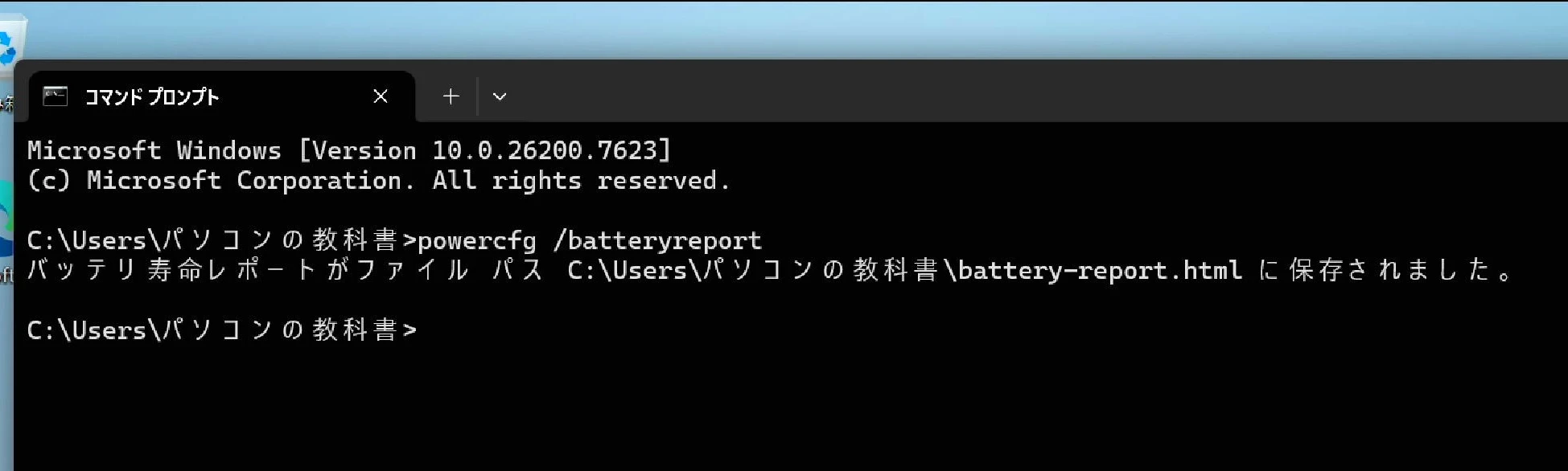Viewport: 1568px width, 471px height.
Task: Click the battery-report.html file name in output
Action: click(x=1100, y=270)
